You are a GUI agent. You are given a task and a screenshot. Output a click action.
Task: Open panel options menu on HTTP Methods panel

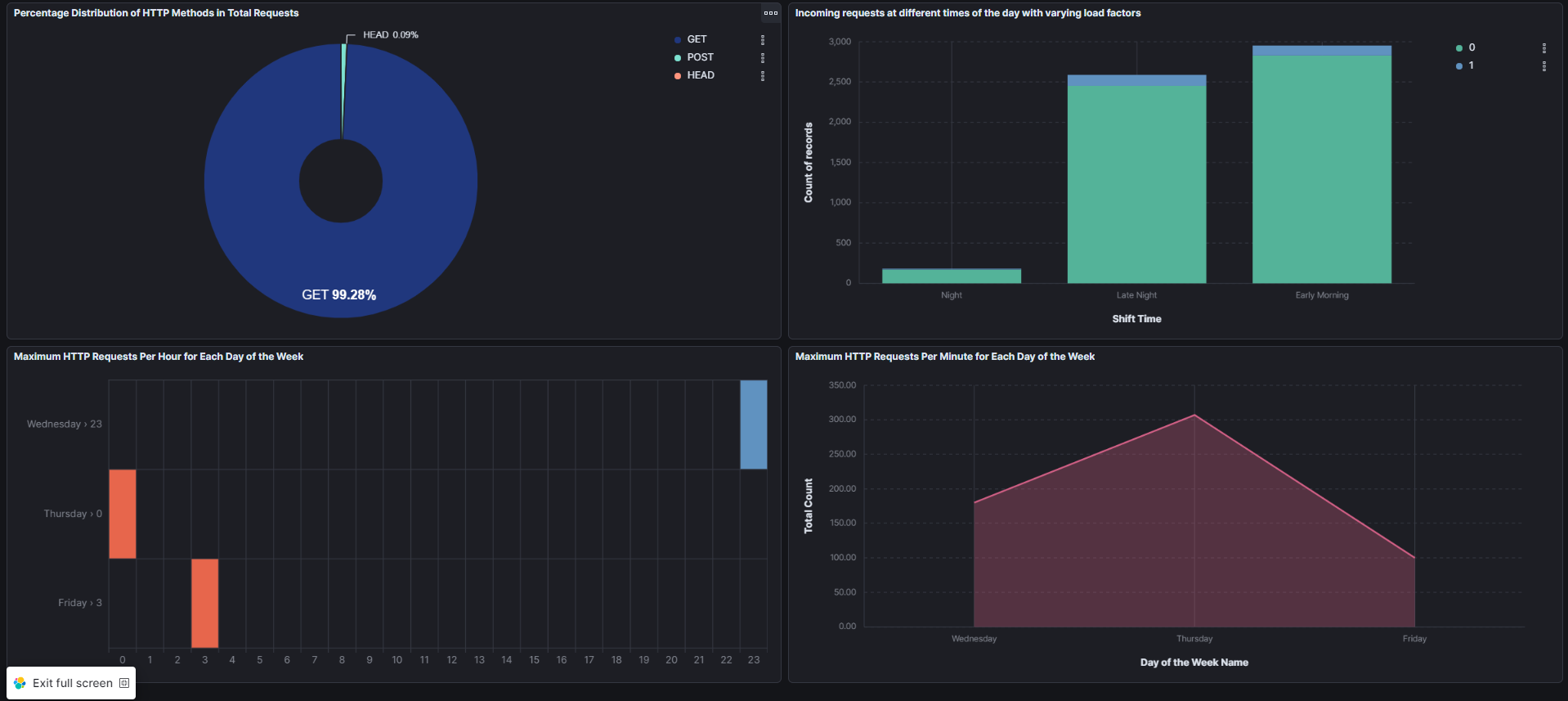[x=770, y=12]
